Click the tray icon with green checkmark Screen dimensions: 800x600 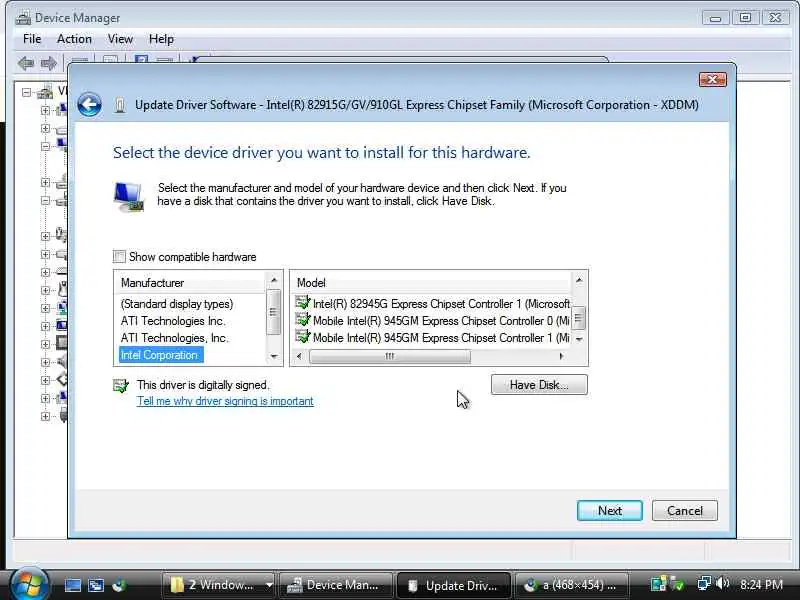(677, 583)
